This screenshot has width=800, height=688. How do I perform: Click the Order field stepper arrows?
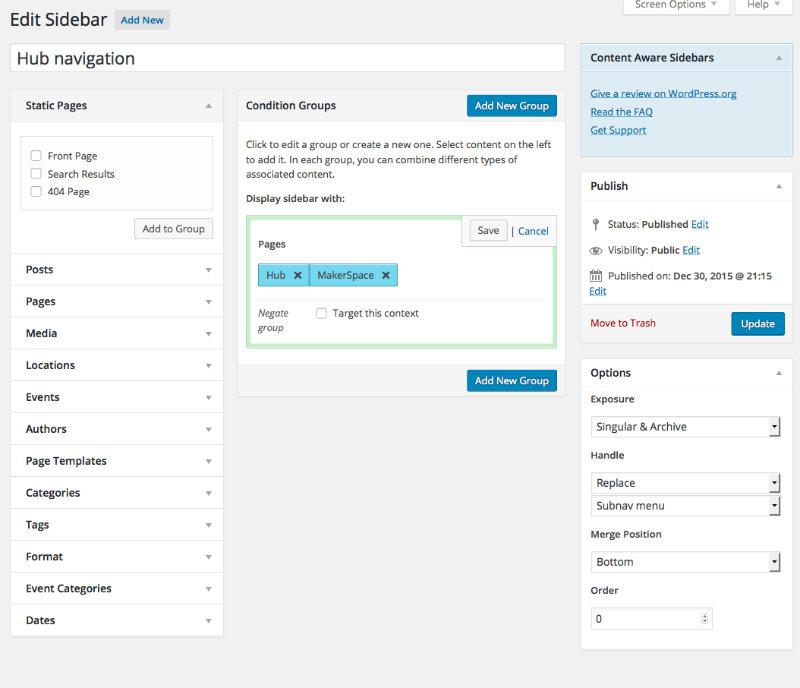(x=704, y=619)
